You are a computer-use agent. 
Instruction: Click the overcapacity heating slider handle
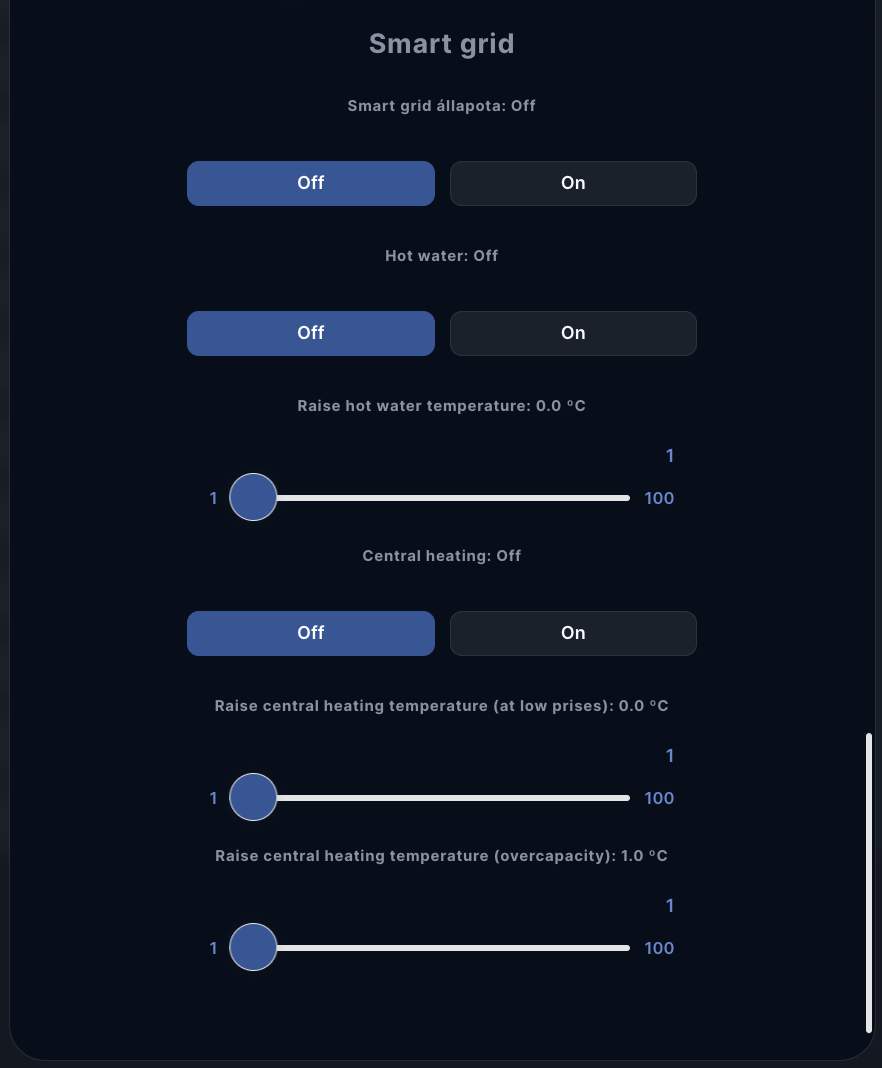(253, 947)
